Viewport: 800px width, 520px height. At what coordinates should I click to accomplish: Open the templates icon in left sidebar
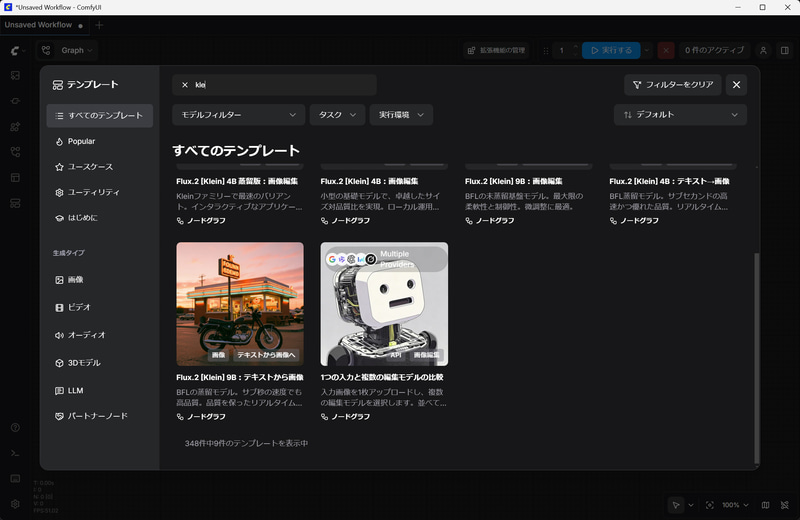(15, 203)
